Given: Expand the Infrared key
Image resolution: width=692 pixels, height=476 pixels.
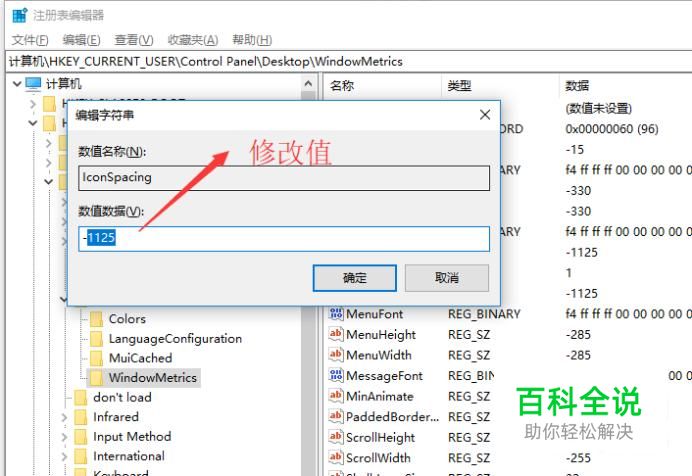Looking at the screenshot, I should pos(64,417).
